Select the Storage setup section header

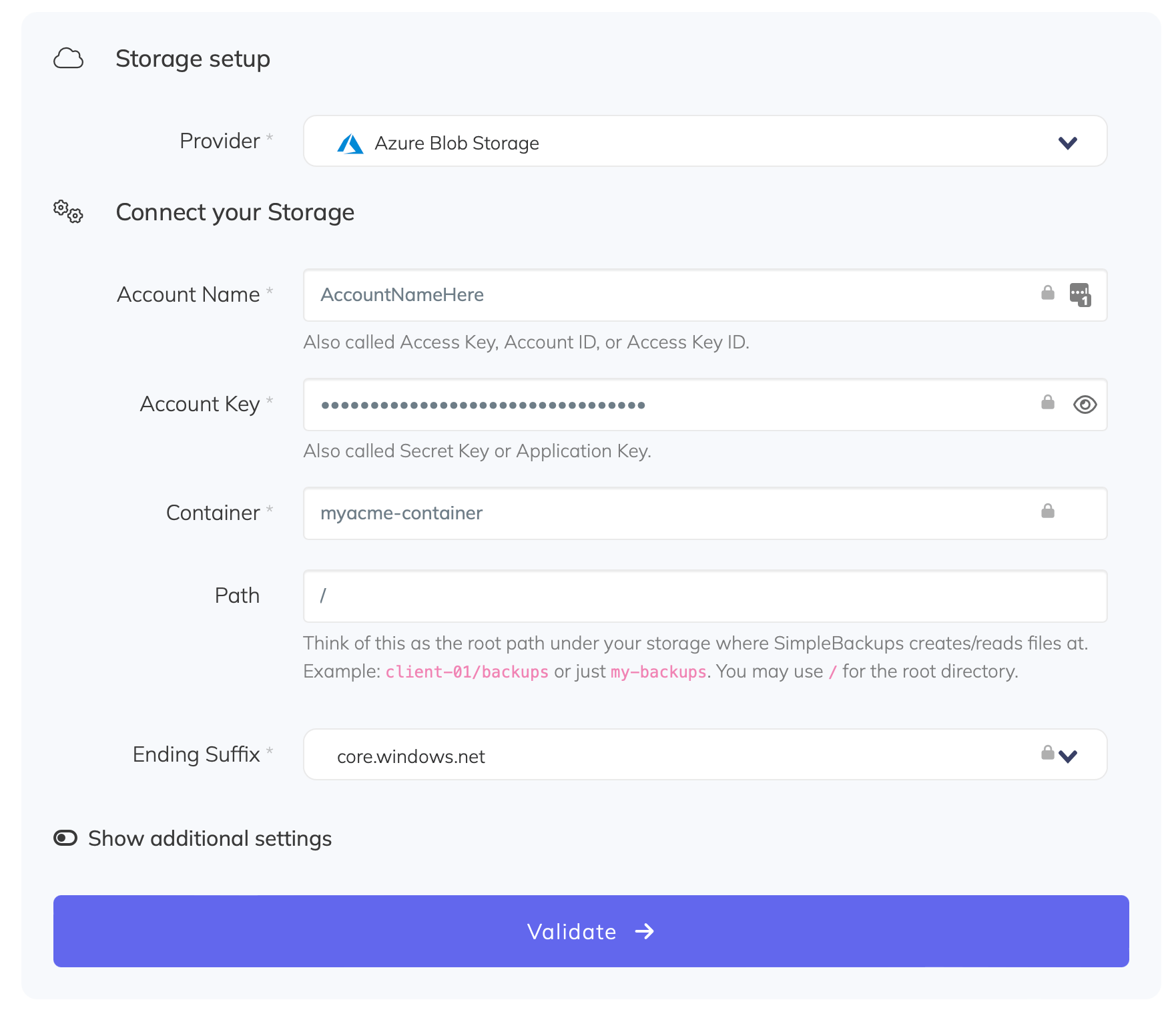click(x=193, y=59)
